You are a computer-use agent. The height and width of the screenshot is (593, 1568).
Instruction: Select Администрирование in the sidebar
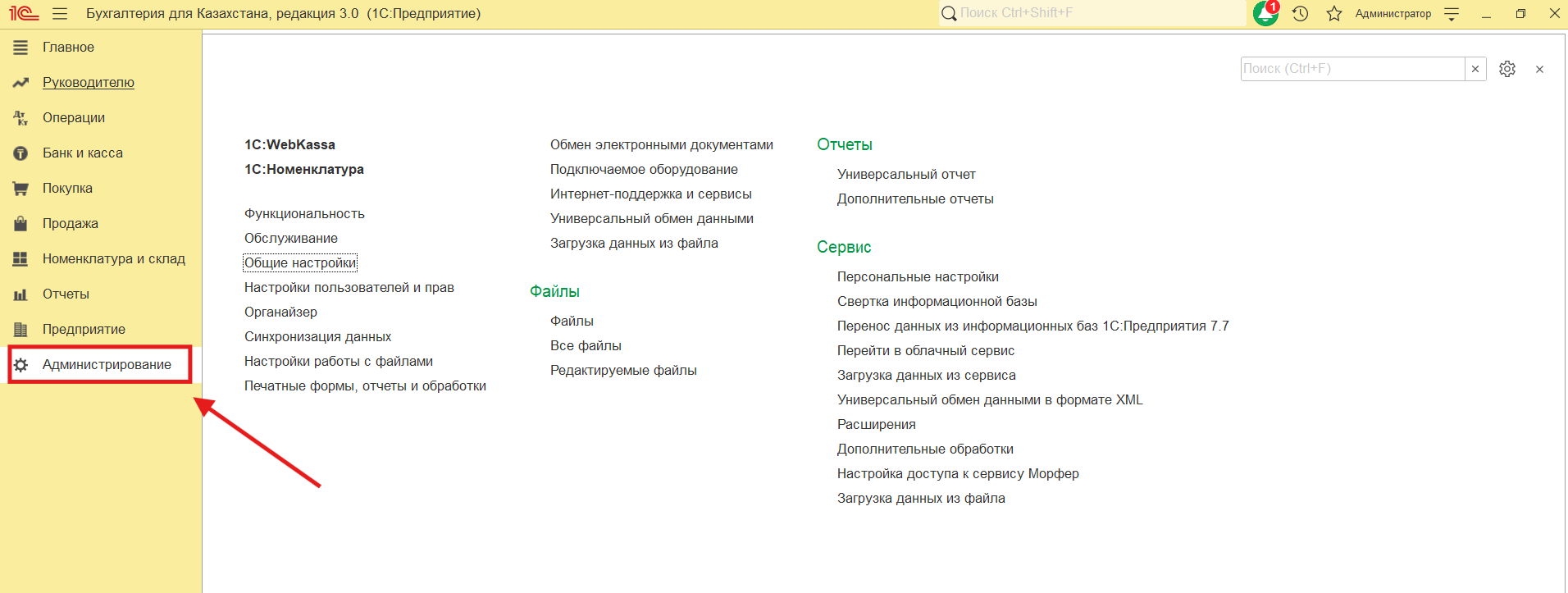click(107, 365)
